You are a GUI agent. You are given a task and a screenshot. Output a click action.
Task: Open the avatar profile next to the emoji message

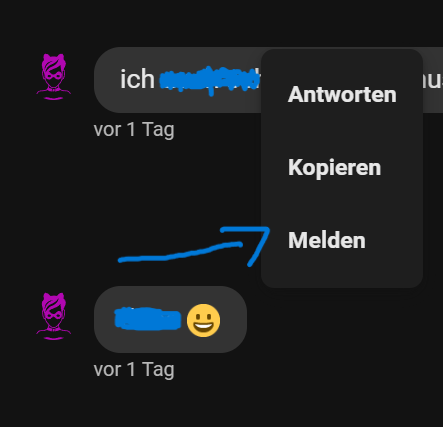53,317
